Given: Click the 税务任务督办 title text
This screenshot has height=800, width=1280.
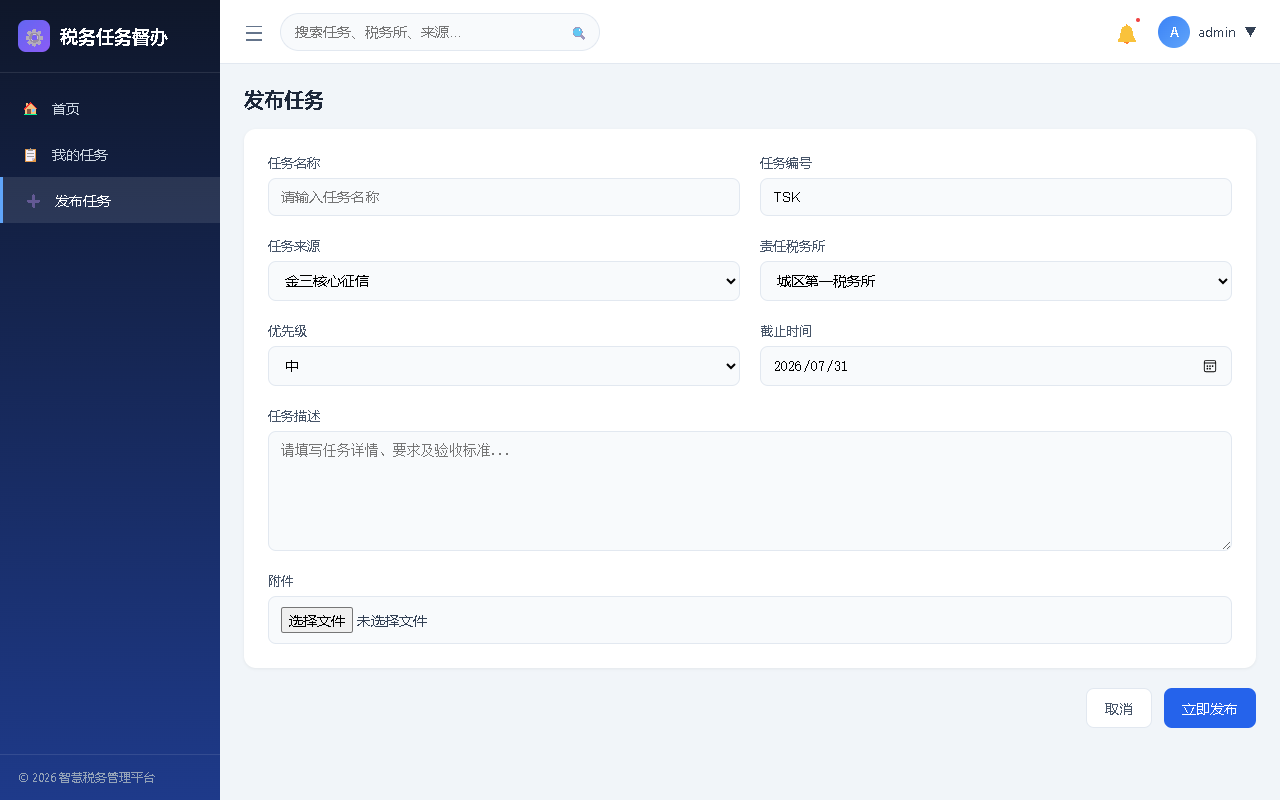Looking at the screenshot, I should pos(114,37).
